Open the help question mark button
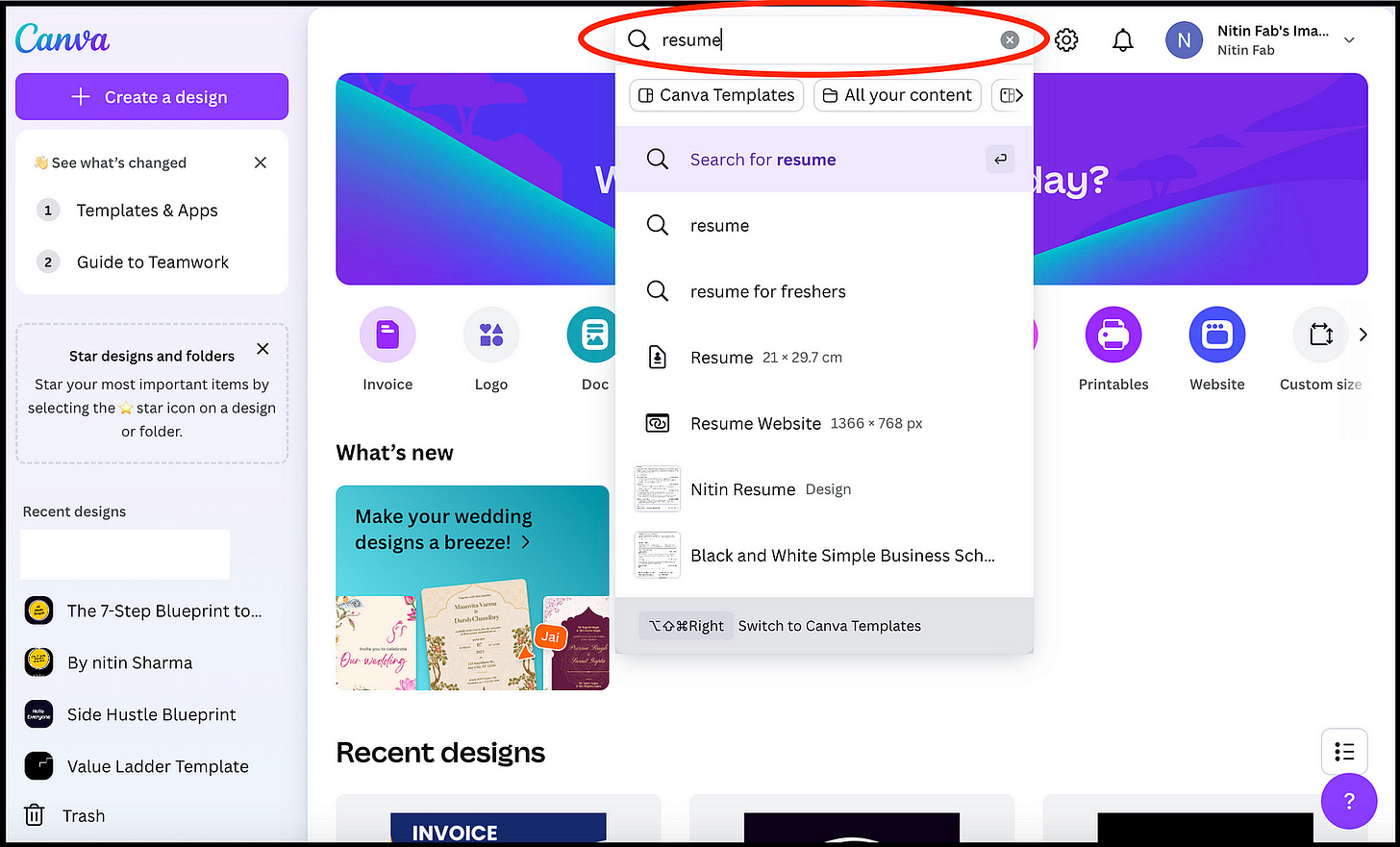The height and width of the screenshot is (847, 1400). click(1349, 801)
